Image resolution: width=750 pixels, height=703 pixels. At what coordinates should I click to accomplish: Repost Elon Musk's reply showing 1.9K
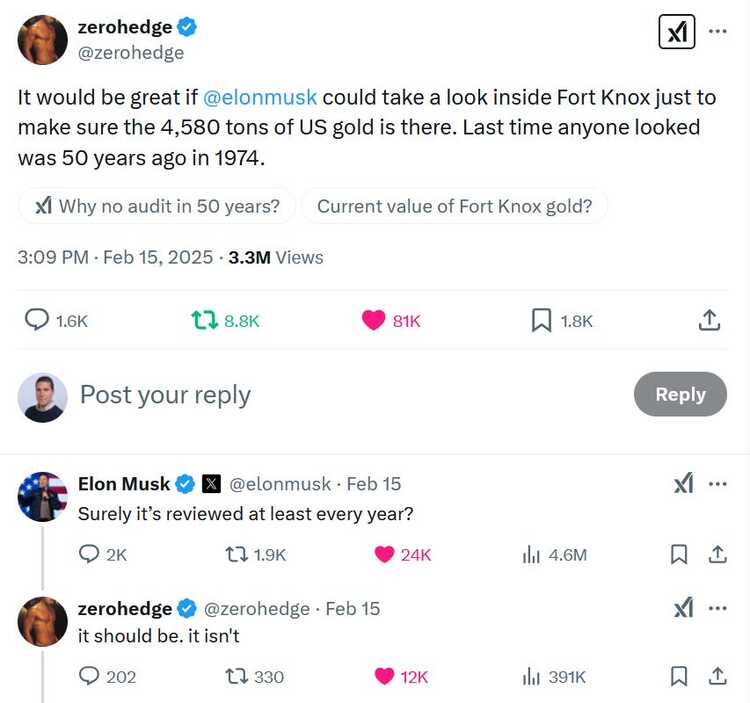point(236,554)
